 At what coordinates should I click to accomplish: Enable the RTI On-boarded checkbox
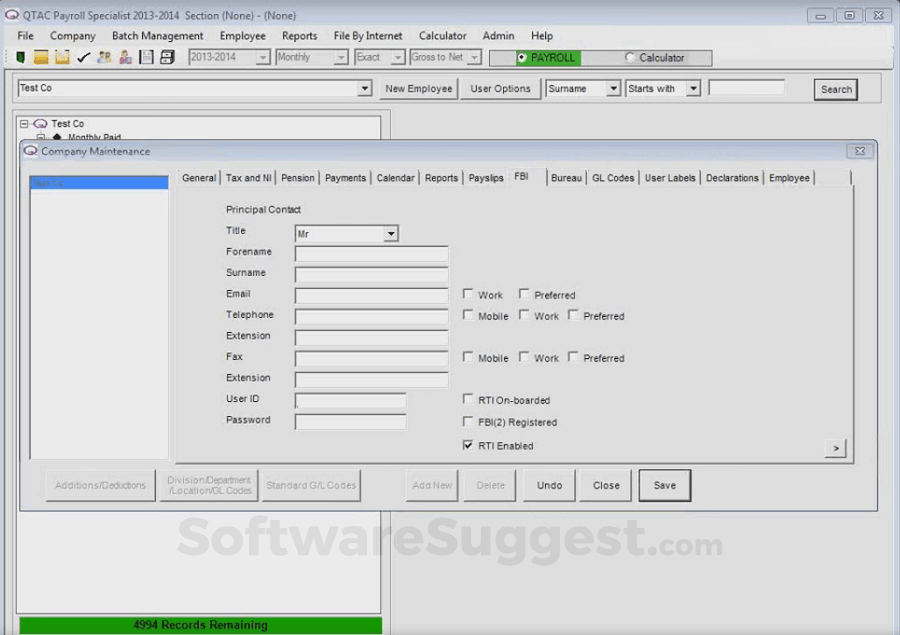click(468, 399)
